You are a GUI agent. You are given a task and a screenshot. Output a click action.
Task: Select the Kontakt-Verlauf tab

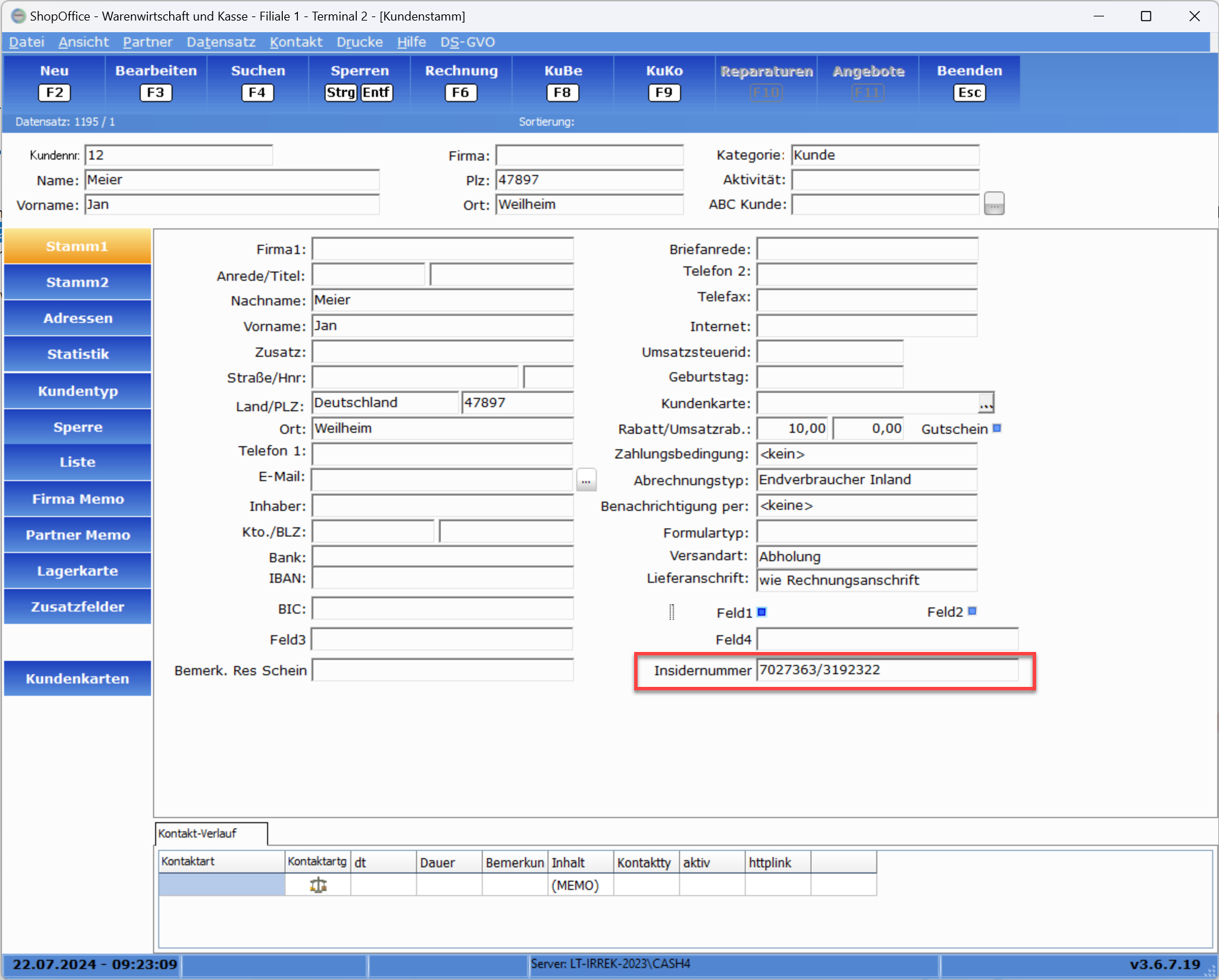tap(211, 833)
